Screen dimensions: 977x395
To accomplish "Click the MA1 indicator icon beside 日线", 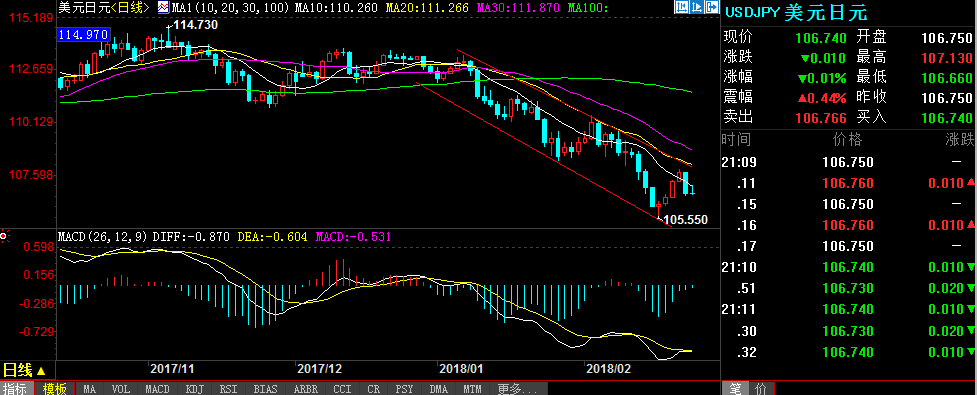I will (163, 7).
